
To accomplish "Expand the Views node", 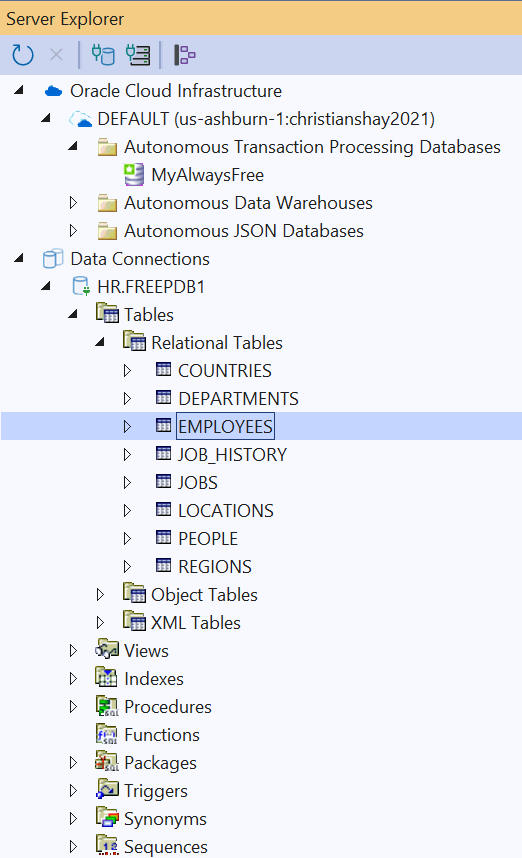I will pyautogui.click(x=73, y=650).
